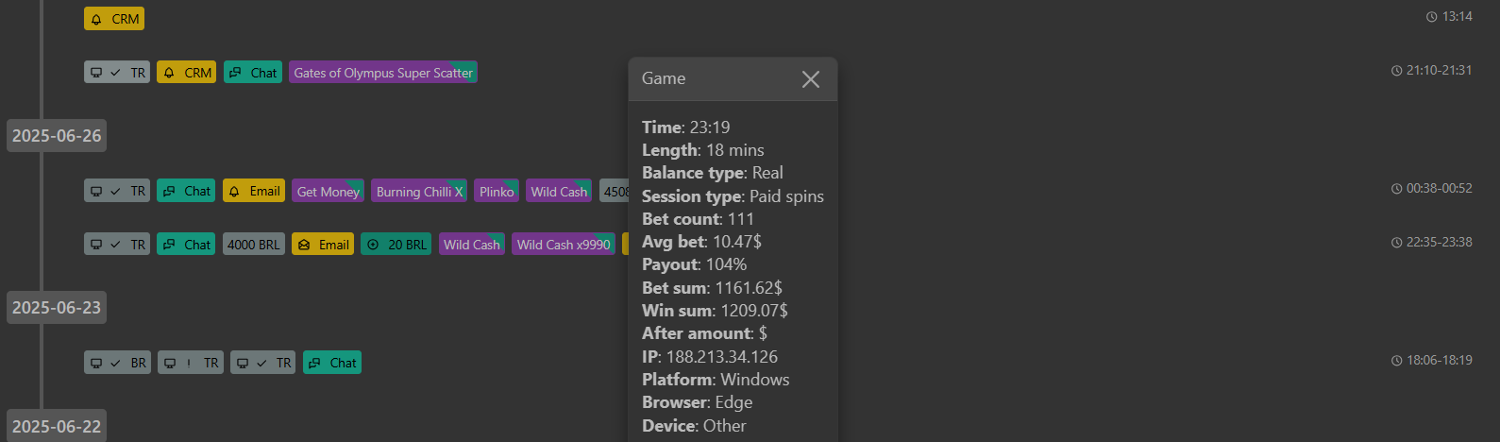Open the Chat tag under 2025-06-23

point(332,363)
